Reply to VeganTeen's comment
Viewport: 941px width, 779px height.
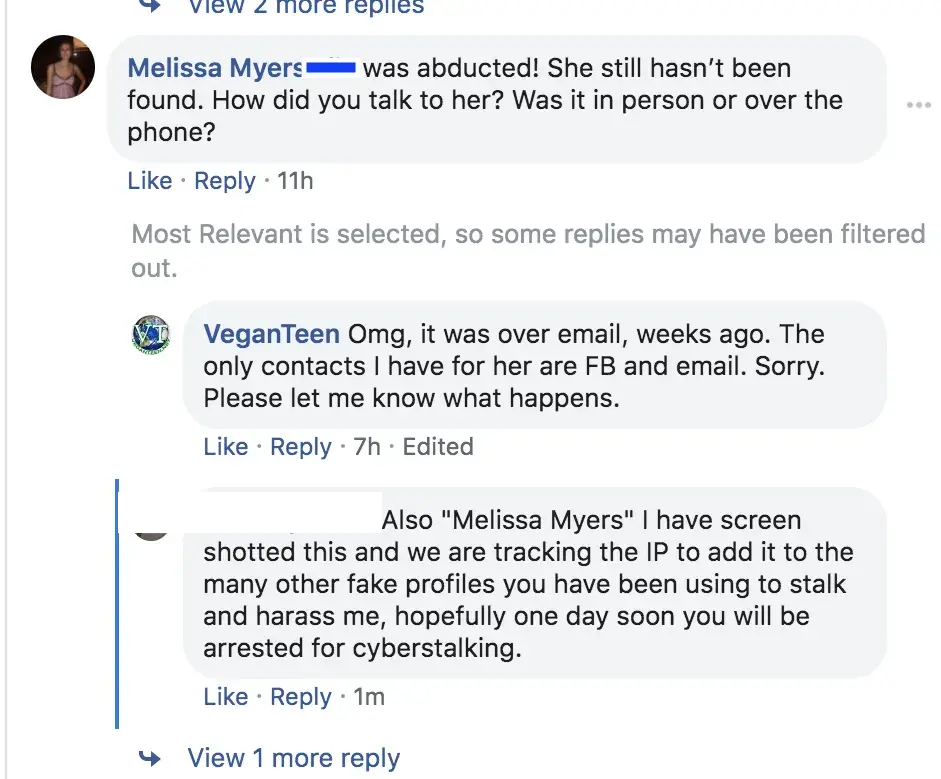point(300,447)
